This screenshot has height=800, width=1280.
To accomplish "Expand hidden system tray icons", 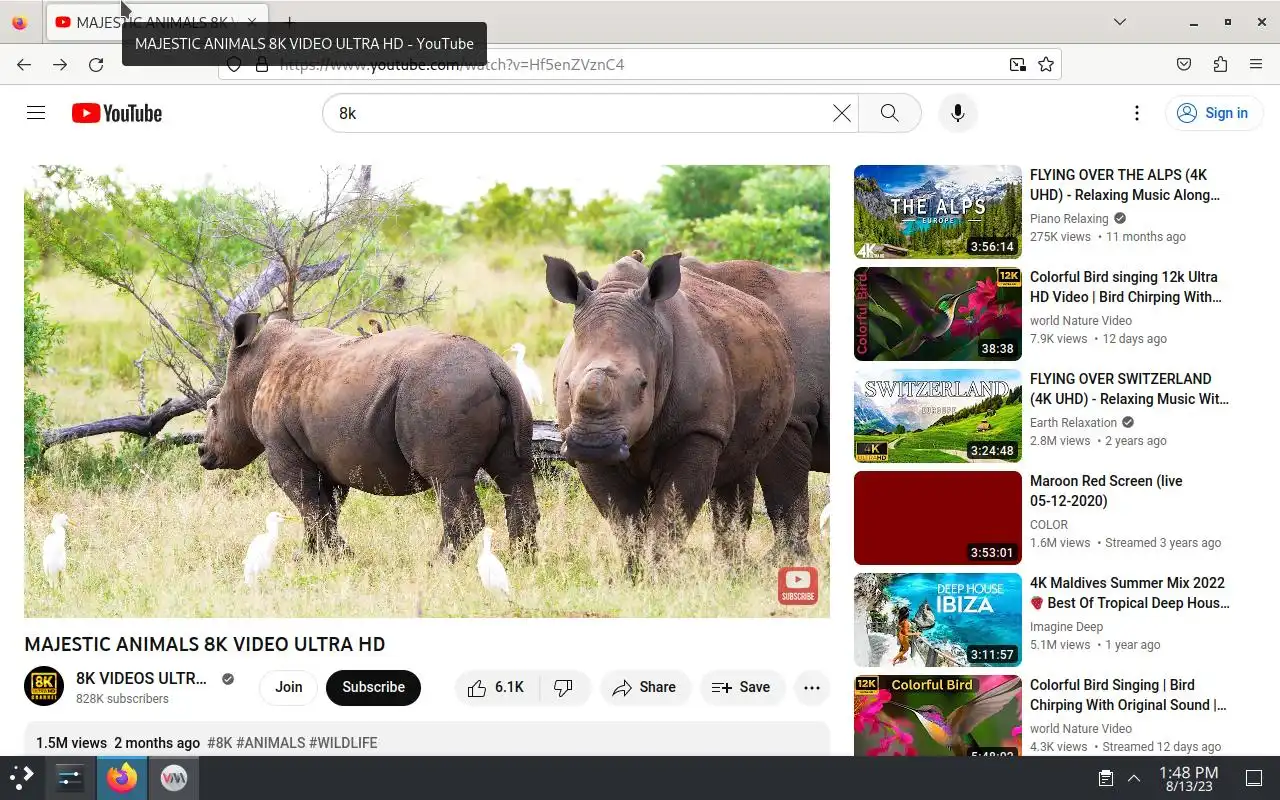I will (1134, 778).
